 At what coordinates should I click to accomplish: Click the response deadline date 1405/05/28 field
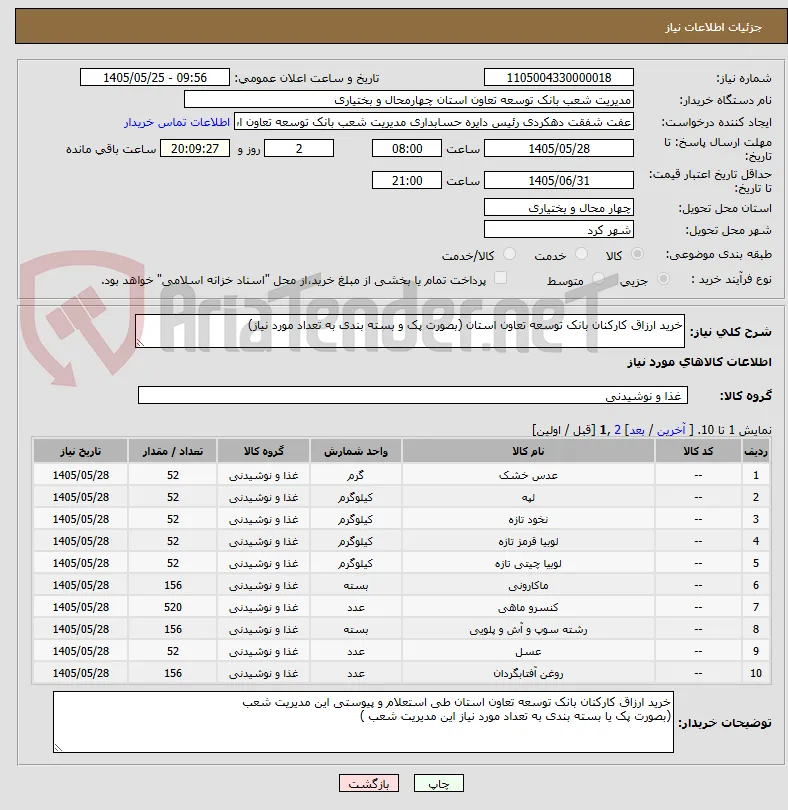click(x=559, y=149)
